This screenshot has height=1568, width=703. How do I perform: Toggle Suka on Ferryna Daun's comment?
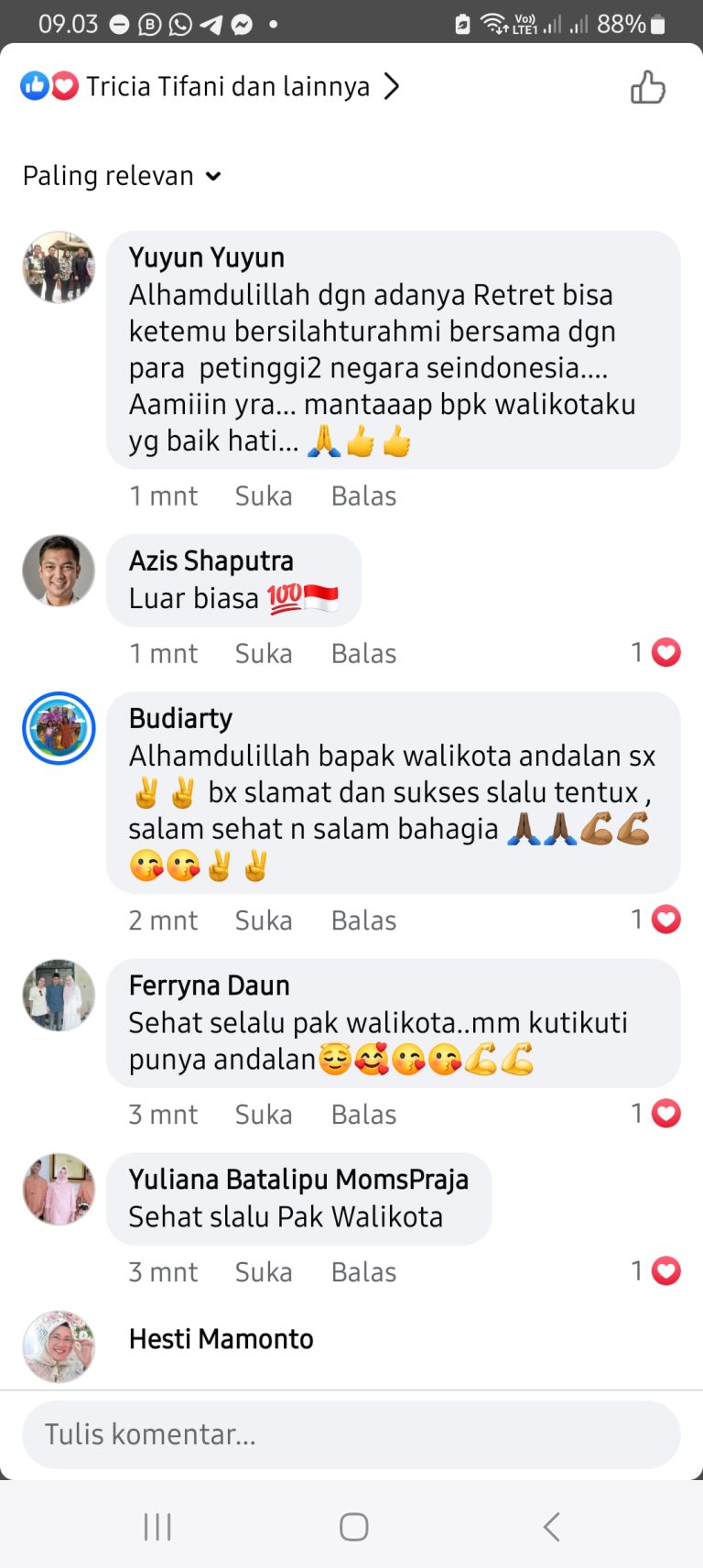tap(264, 1115)
